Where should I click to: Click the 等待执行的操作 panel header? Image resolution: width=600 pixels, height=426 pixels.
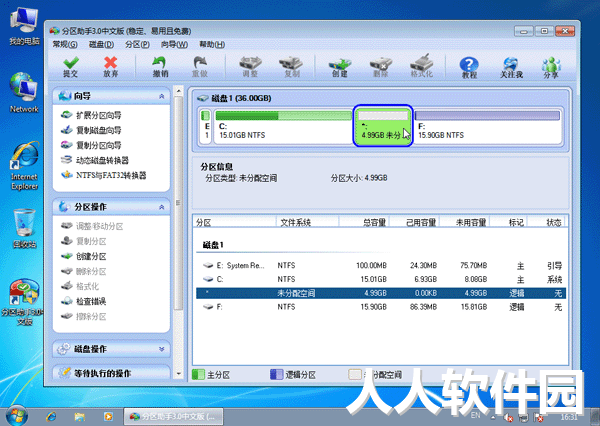coord(111,373)
